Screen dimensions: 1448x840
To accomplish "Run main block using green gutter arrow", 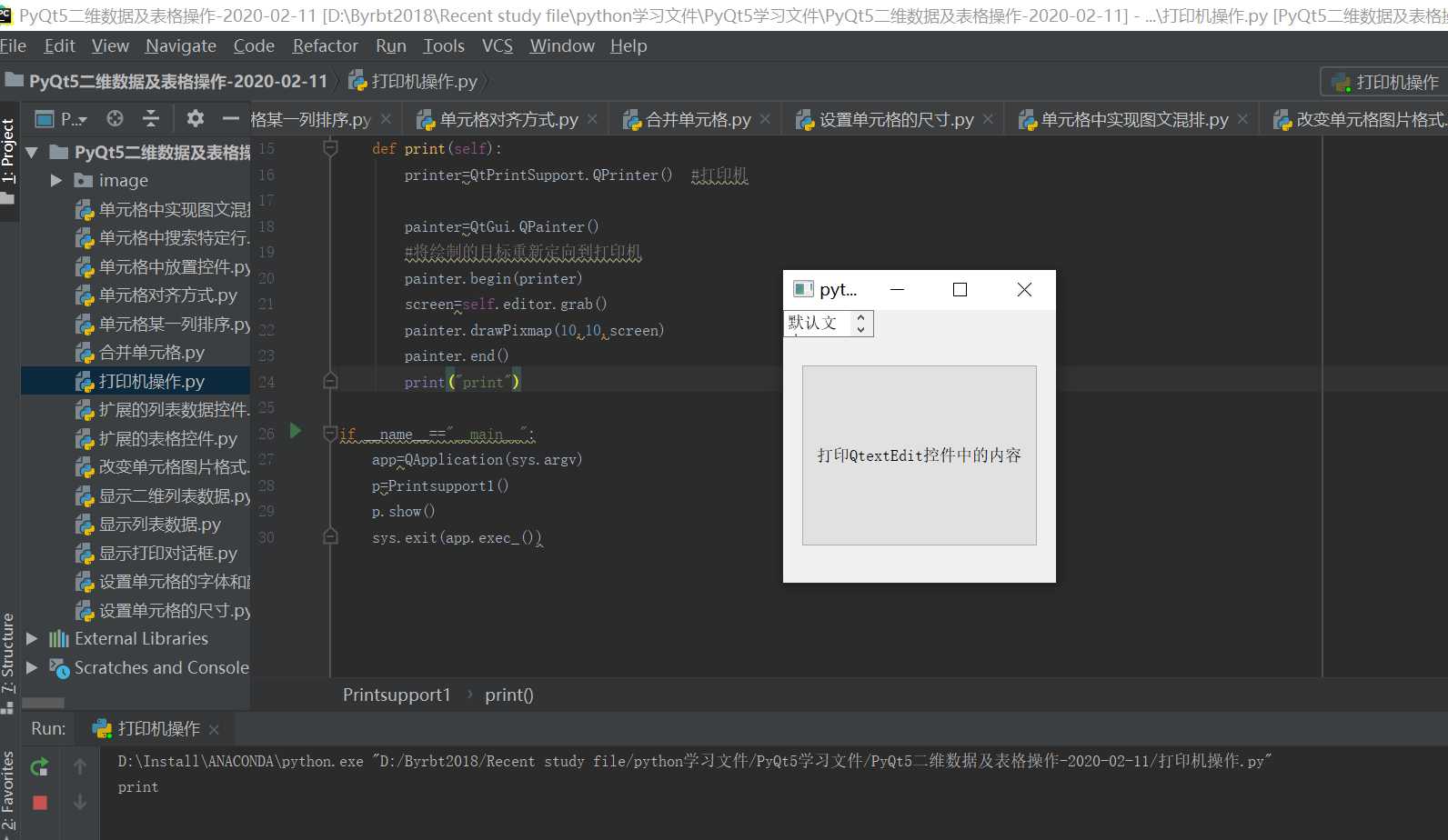I will (x=296, y=431).
